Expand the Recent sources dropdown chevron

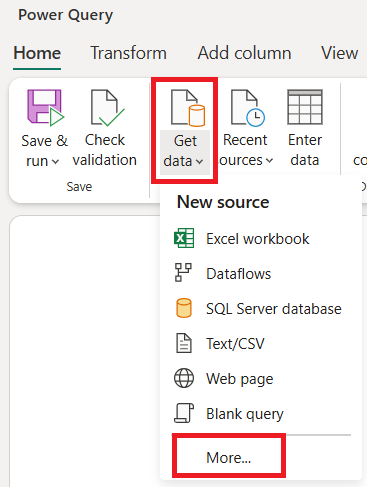269,161
